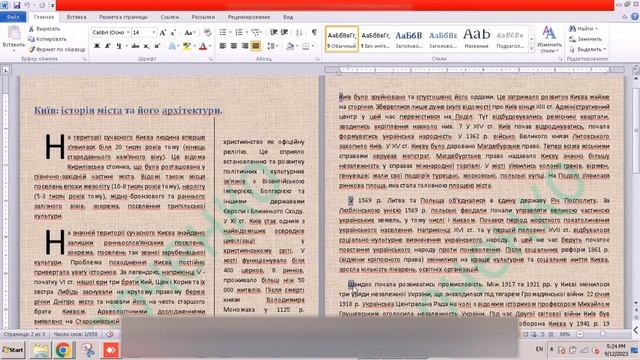Toggle strikethrough formatting
640x360 pixels.
(x=135, y=46)
